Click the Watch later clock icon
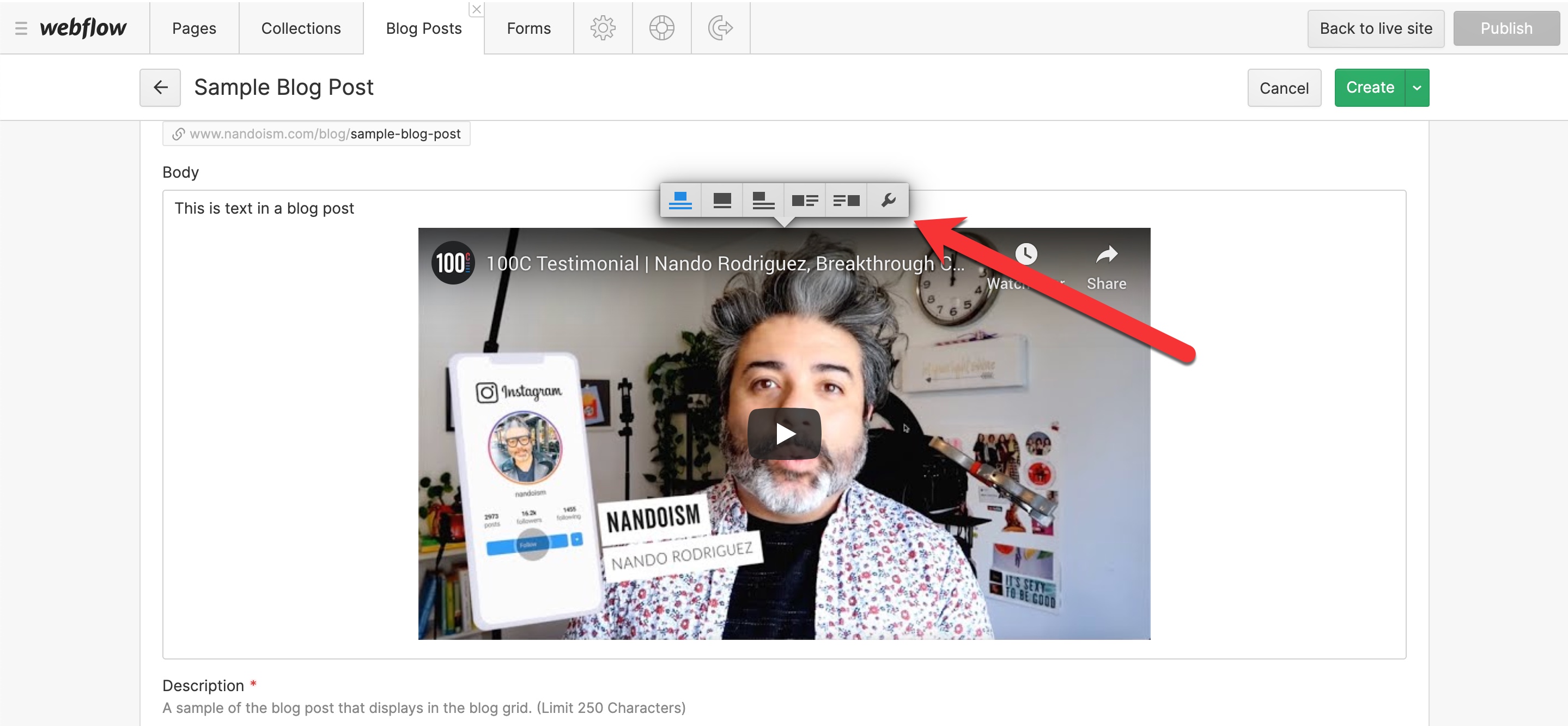The width and height of the screenshot is (1568, 726). [1026, 255]
